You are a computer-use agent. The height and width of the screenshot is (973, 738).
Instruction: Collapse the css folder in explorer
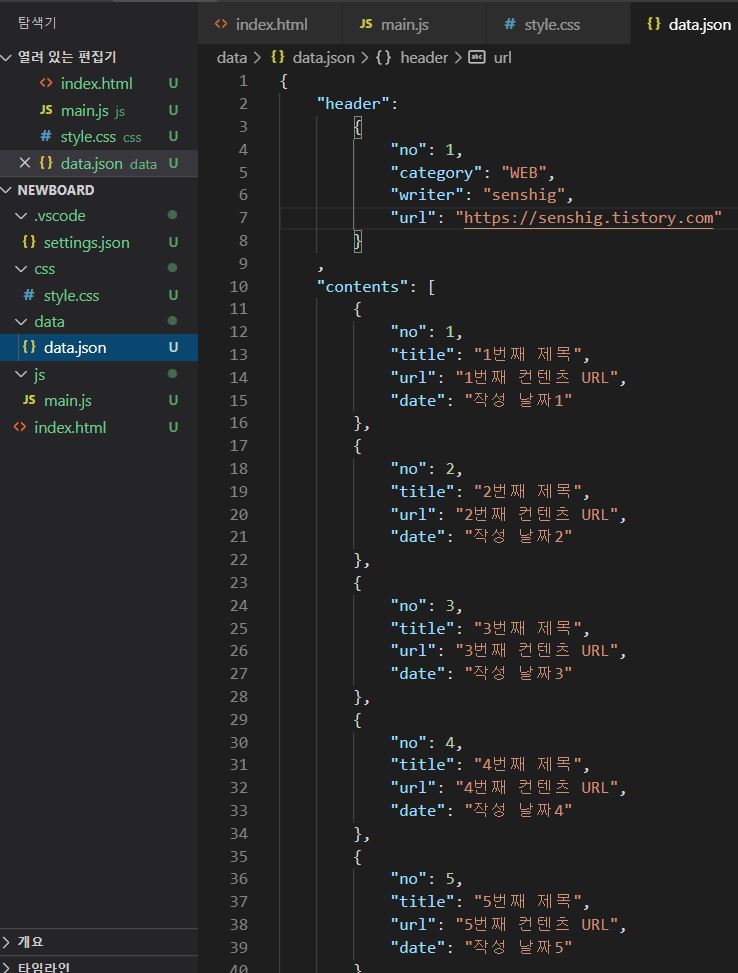[21, 269]
